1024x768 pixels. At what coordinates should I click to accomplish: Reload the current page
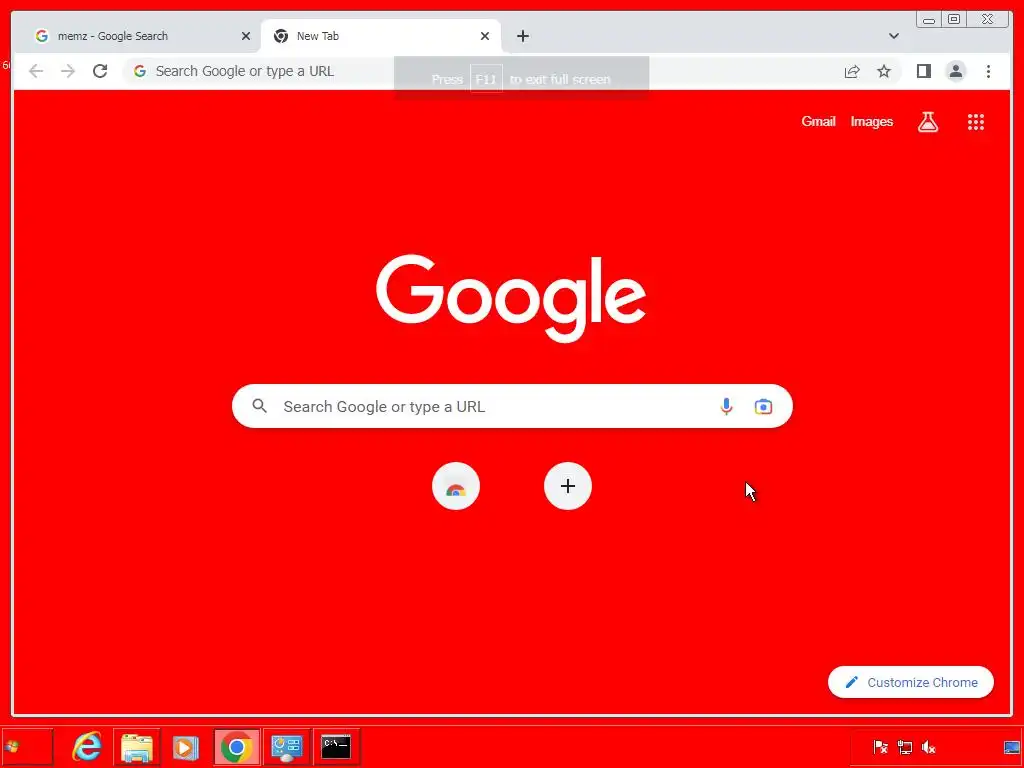point(100,71)
